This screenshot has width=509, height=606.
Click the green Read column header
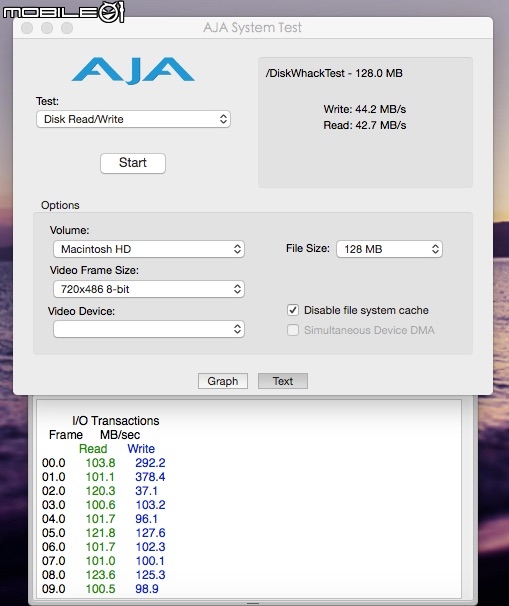(93, 449)
